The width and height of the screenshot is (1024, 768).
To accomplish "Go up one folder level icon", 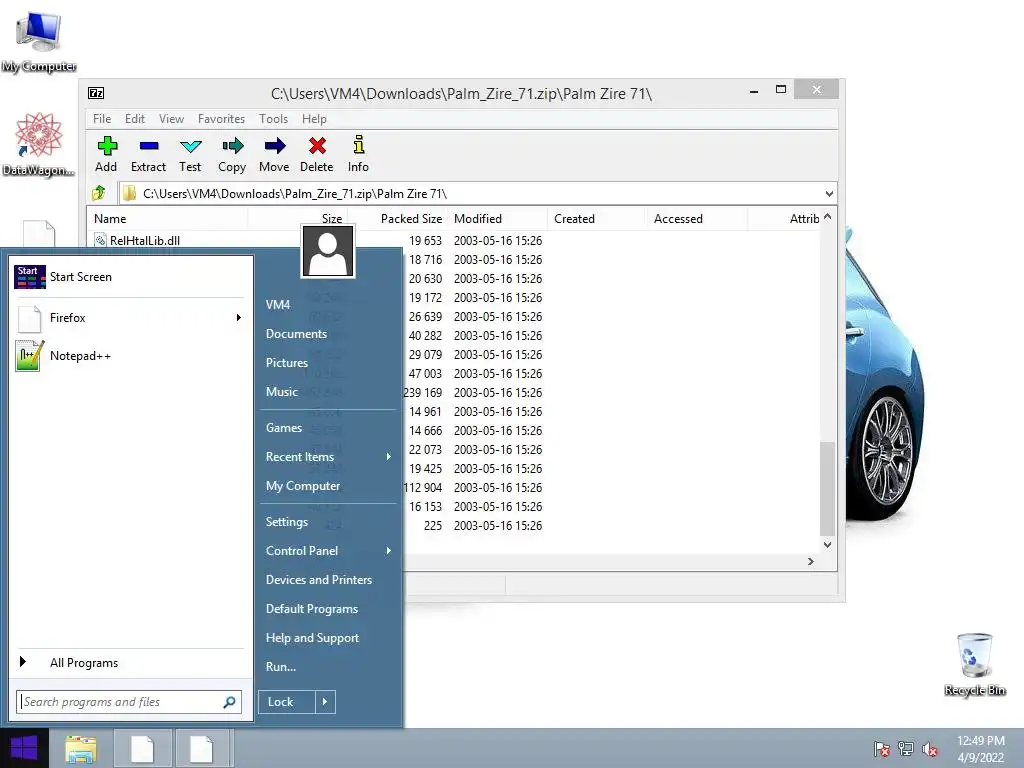I will coord(99,193).
